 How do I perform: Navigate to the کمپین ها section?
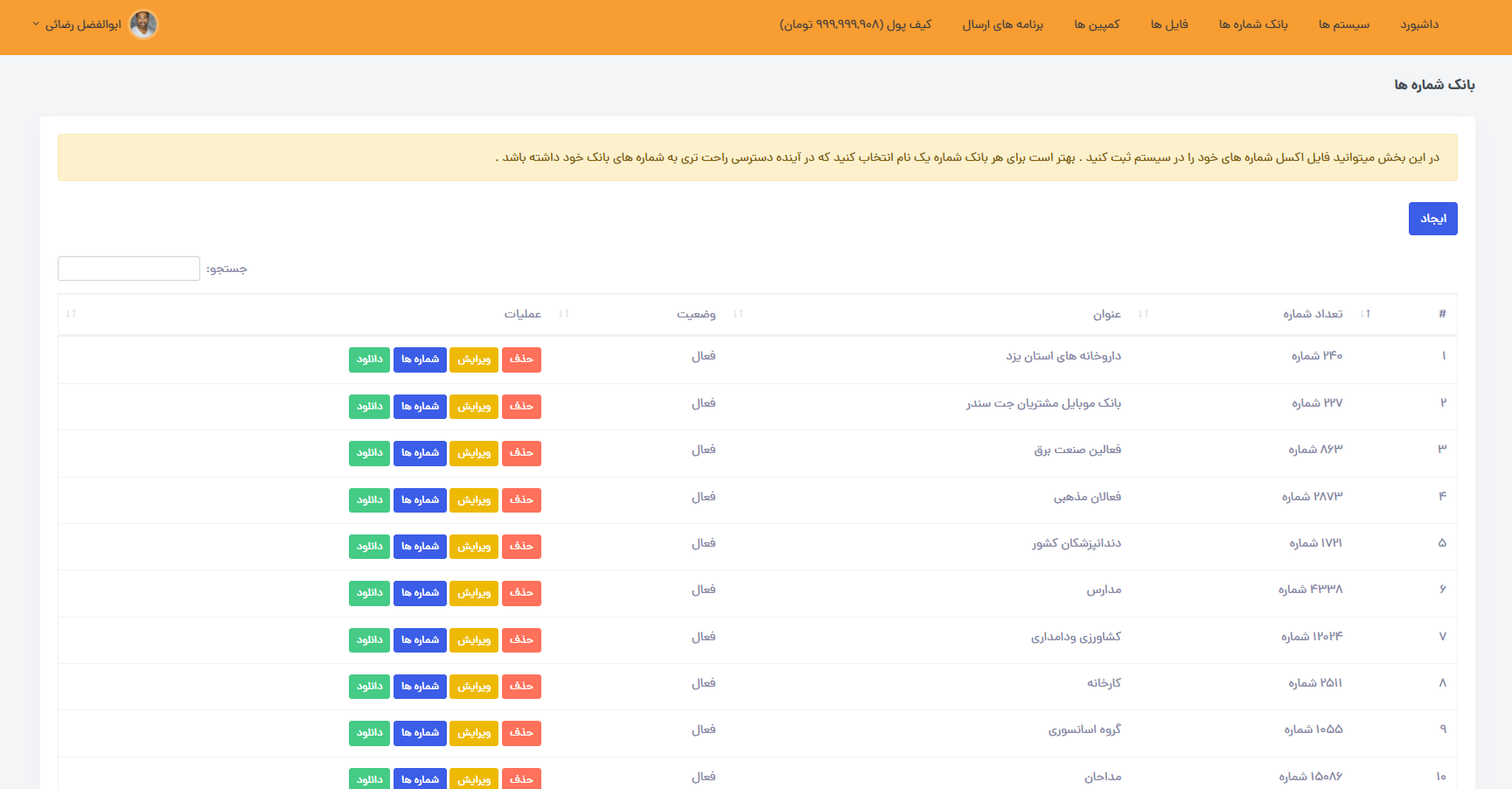pos(1096,24)
